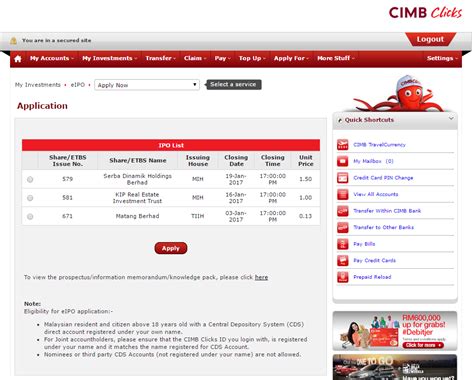
Task: Expand the Top Up menu
Action: click(252, 58)
